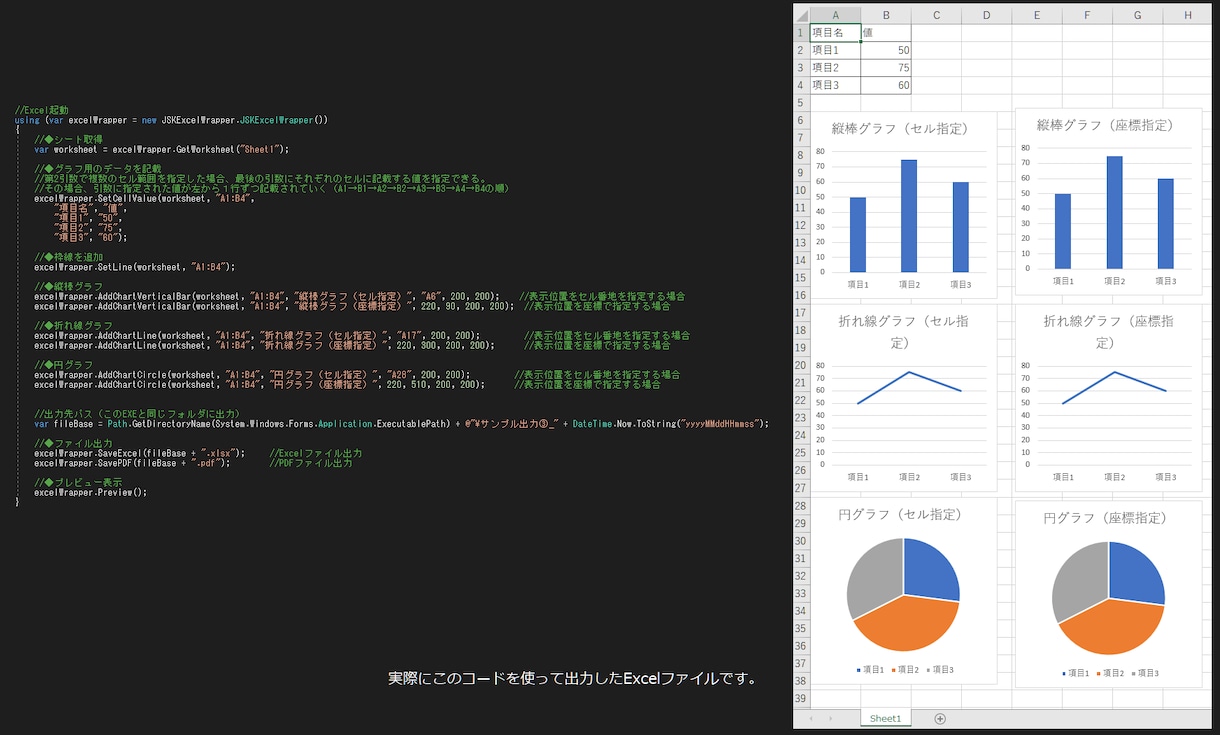Click 項目2 bar in 座標指定 bar chart
Screen dimensions: 1220x735
pos(1114,212)
